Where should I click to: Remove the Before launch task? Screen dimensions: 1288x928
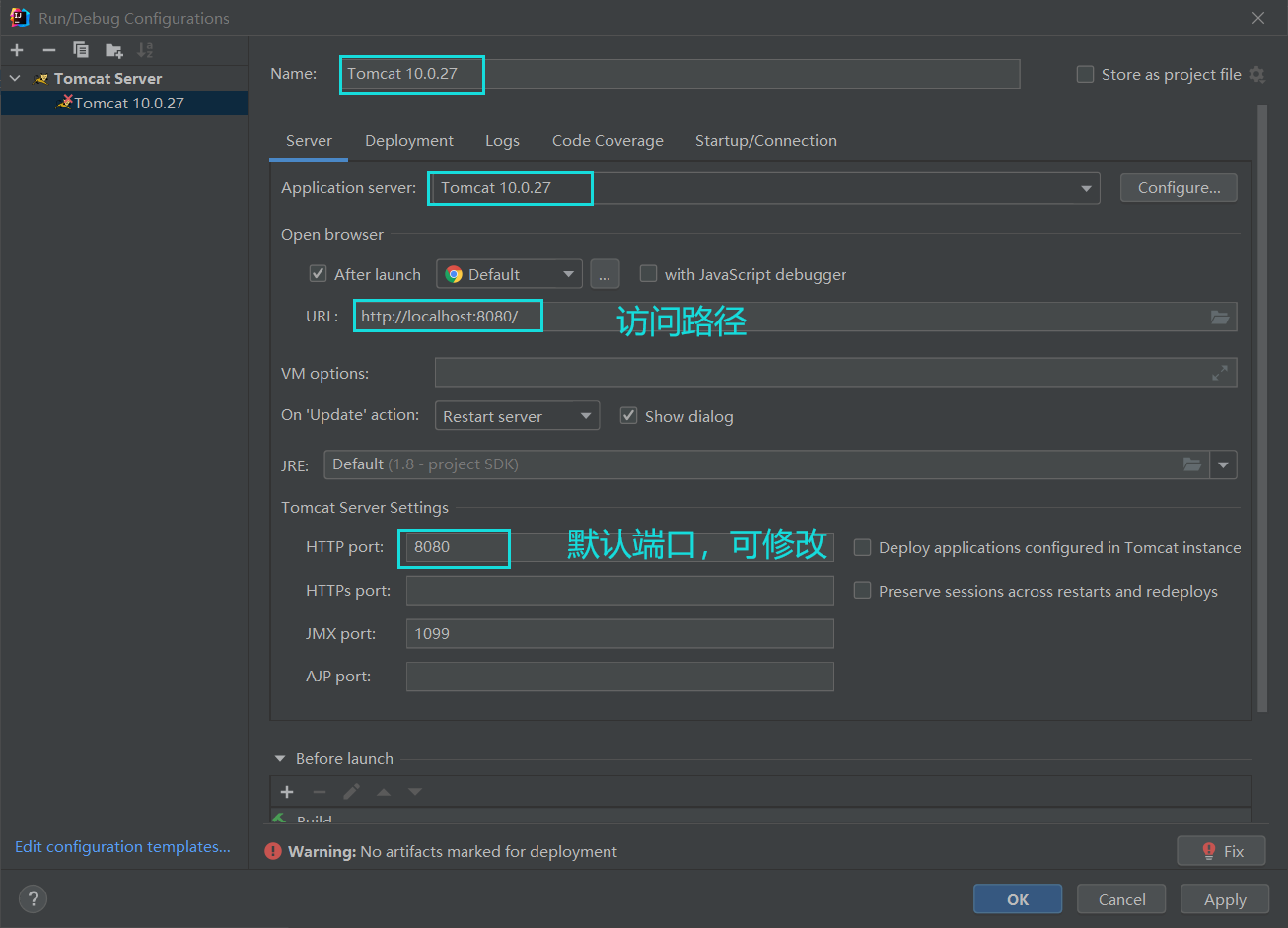tap(319, 792)
